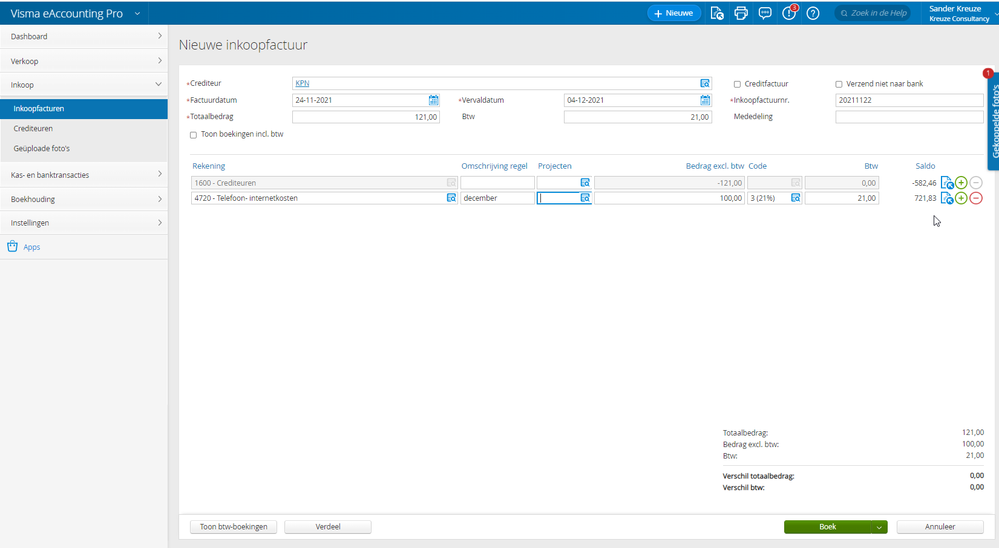Toggle Toon boekingen incl. btw checkbox

click(x=193, y=134)
